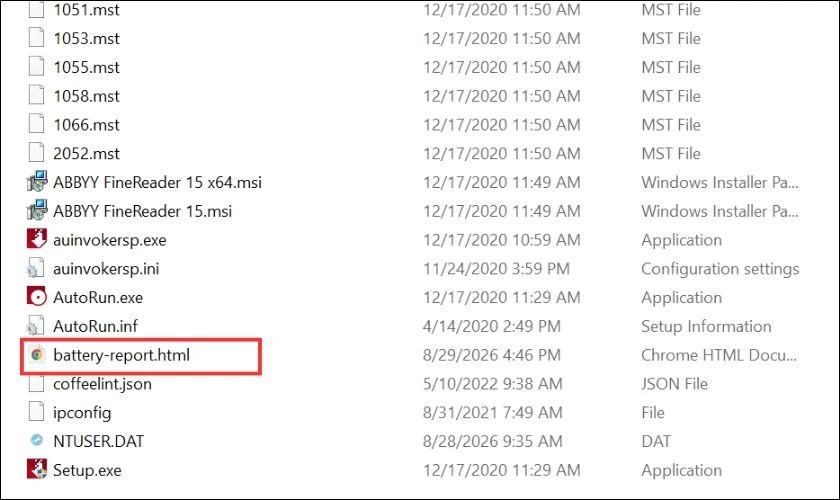
Task: Select the NTUSER.DAT blue icon
Action: click(37, 441)
